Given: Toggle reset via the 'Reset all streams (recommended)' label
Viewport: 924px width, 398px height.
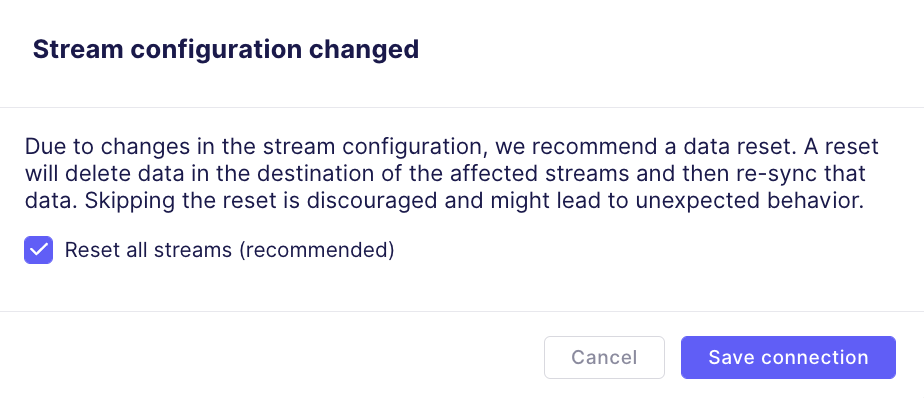Looking at the screenshot, I should click(229, 250).
